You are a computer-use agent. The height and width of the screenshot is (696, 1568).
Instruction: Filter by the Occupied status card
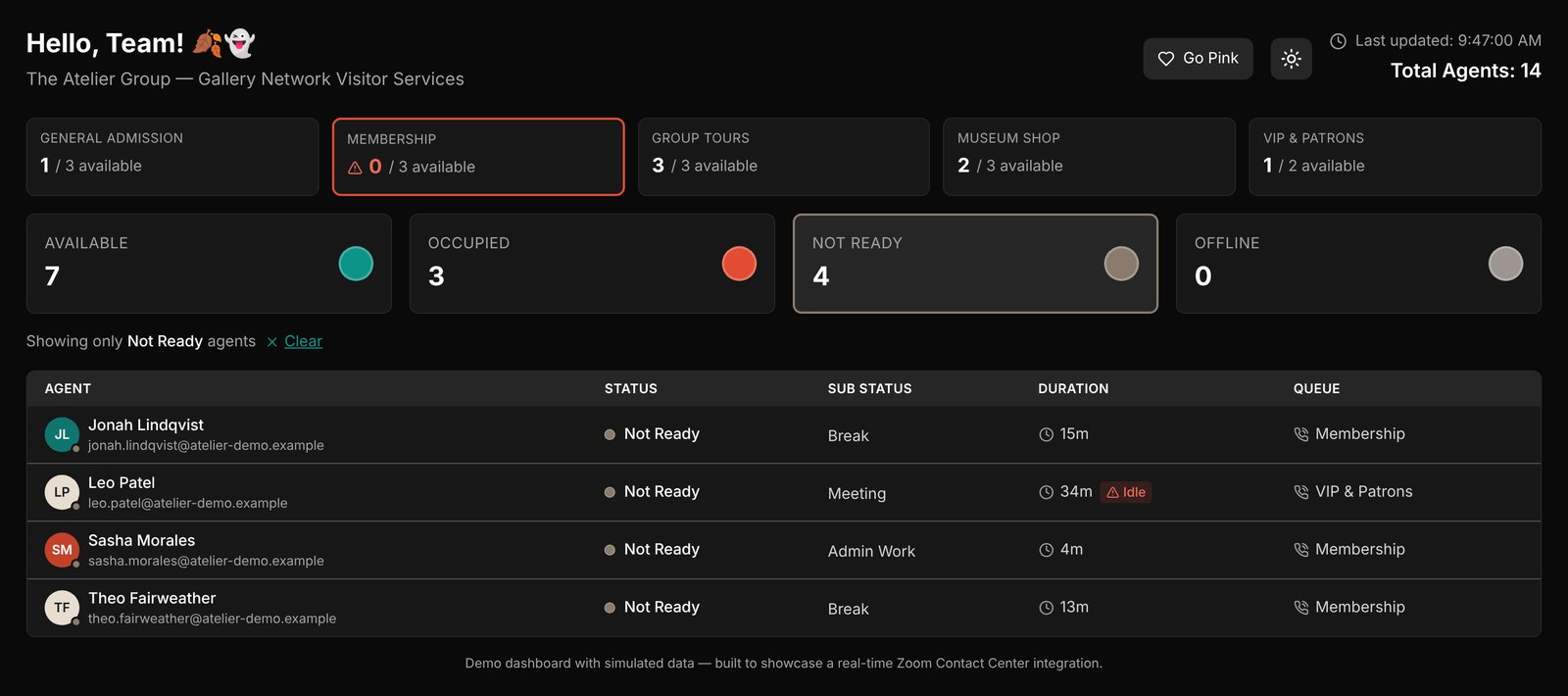click(x=592, y=264)
